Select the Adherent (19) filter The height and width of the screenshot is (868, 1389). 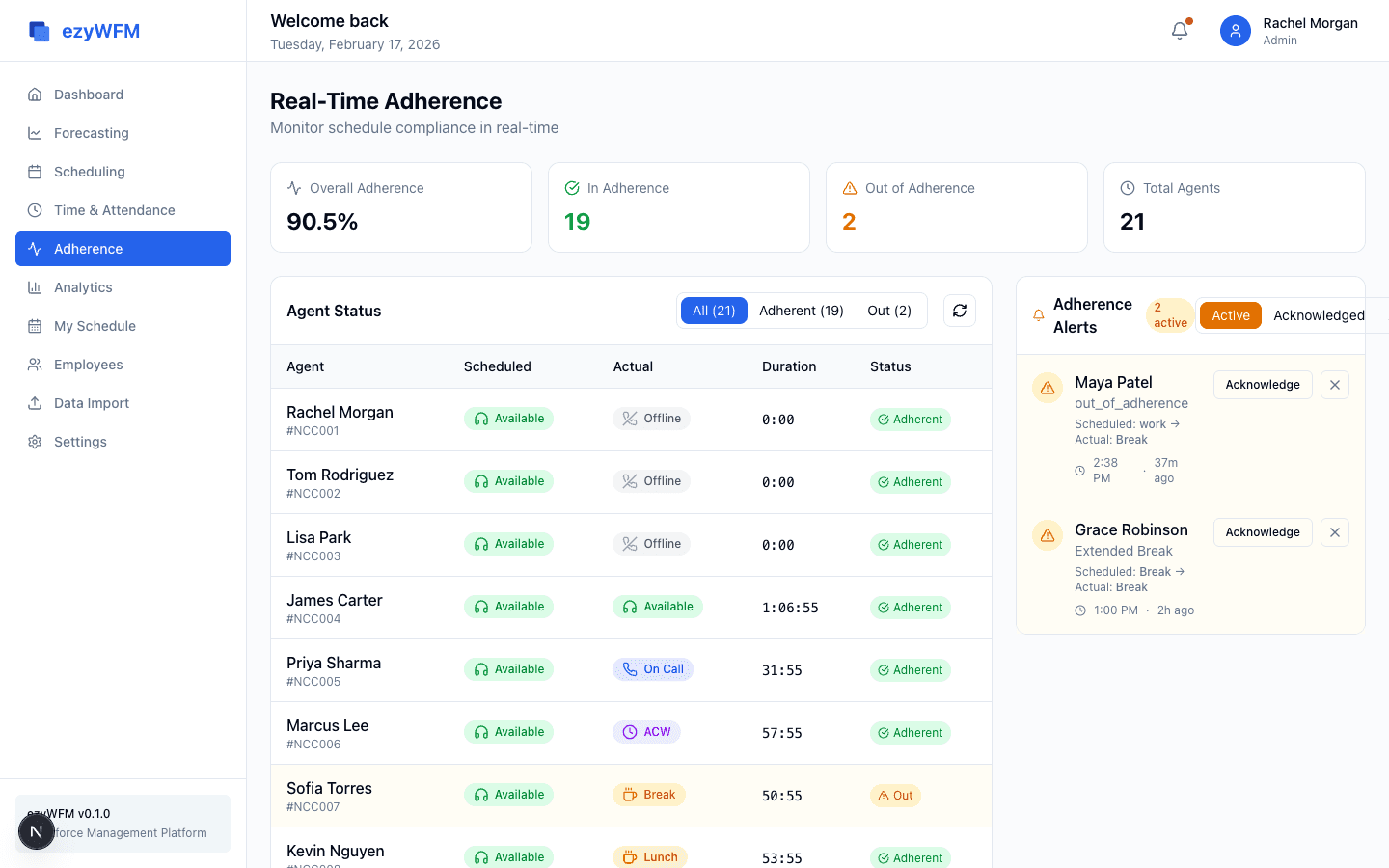(x=802, y=311)
